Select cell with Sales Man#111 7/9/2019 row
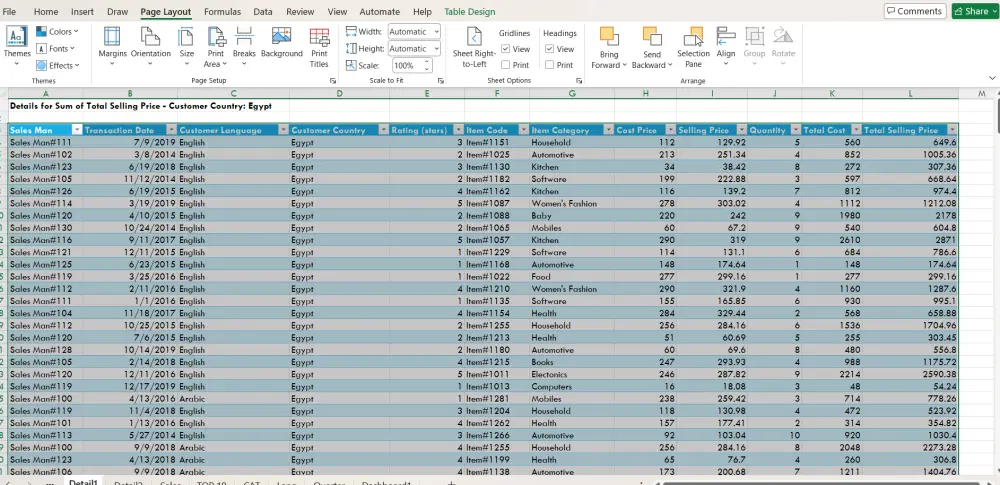 tap(45, 142)
